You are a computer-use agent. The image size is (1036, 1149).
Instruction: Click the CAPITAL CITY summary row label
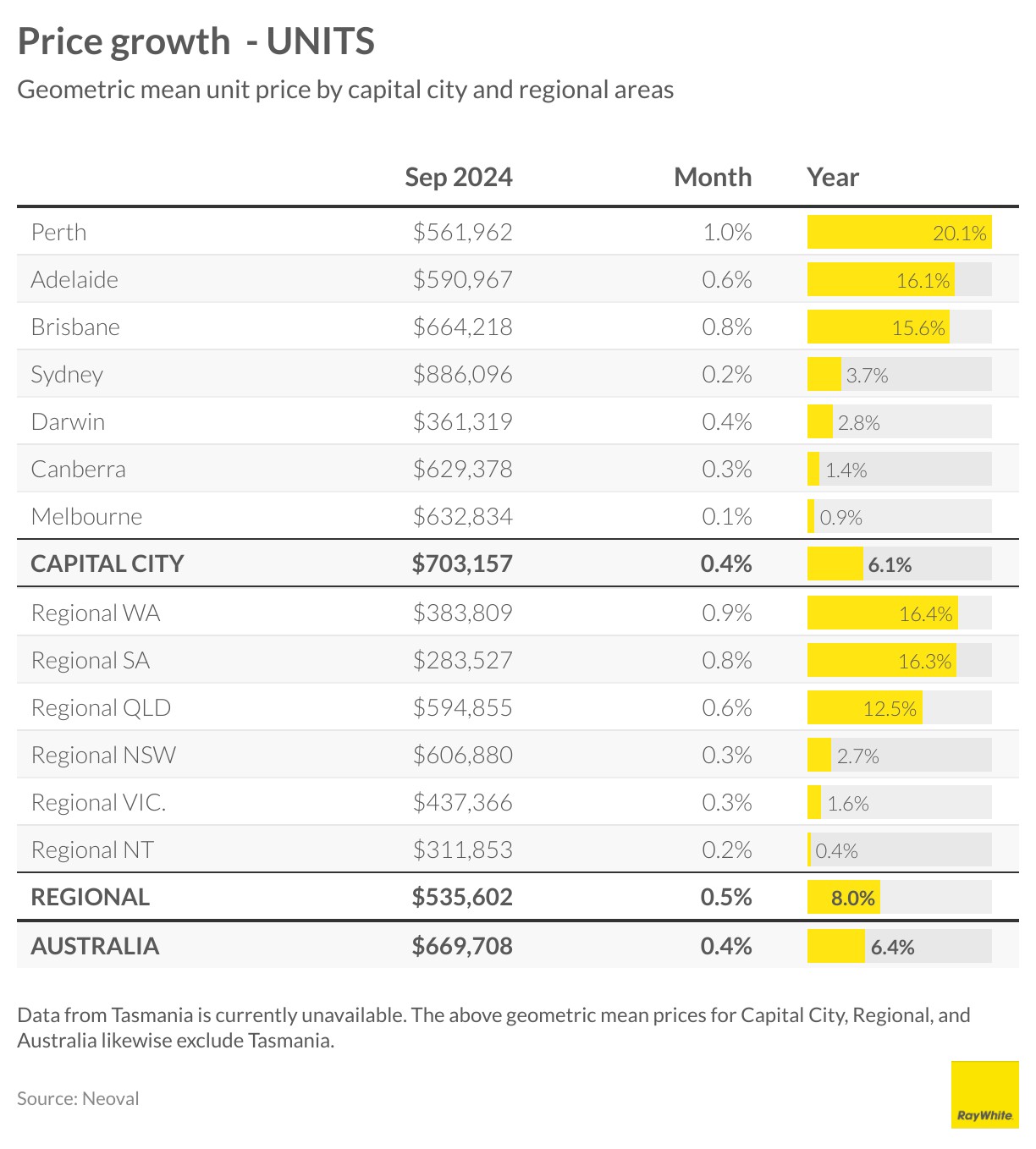click(107, 564)
